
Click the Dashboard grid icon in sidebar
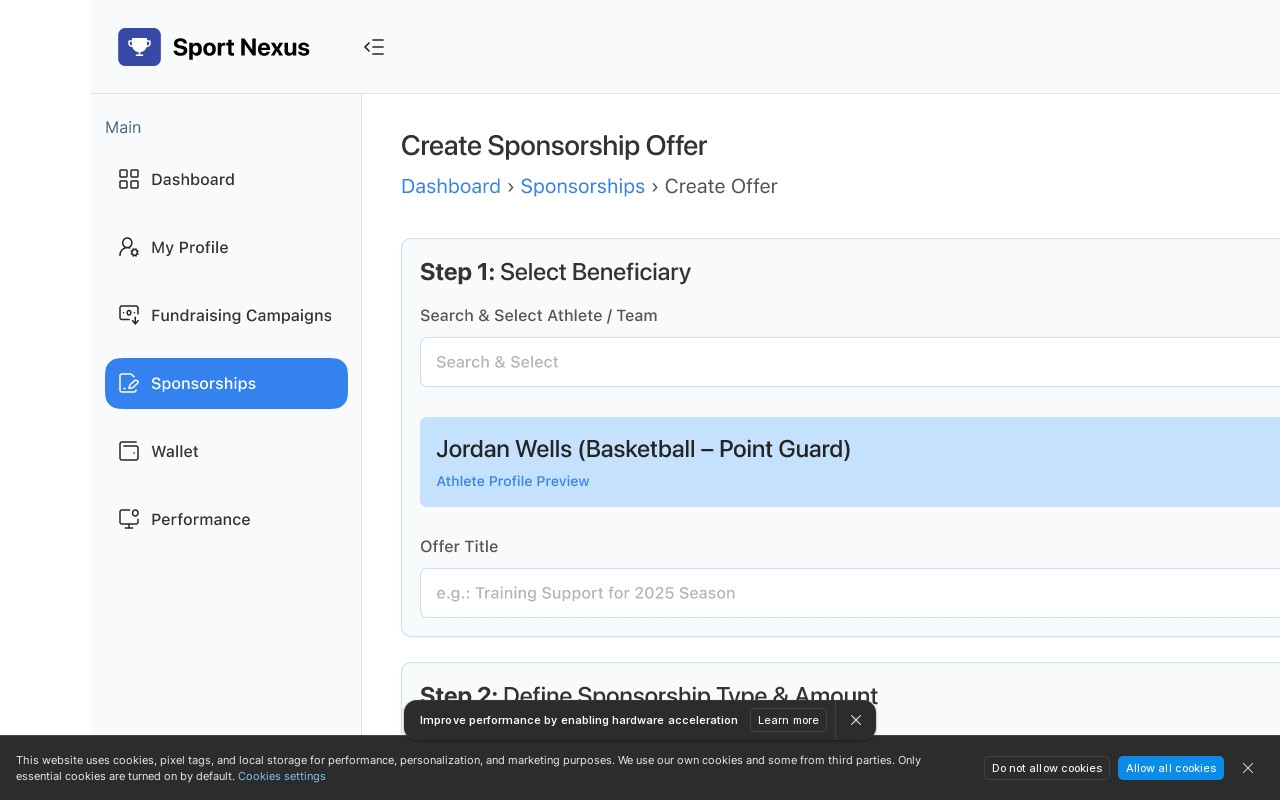pyautogui.click(x=129, y=179)
